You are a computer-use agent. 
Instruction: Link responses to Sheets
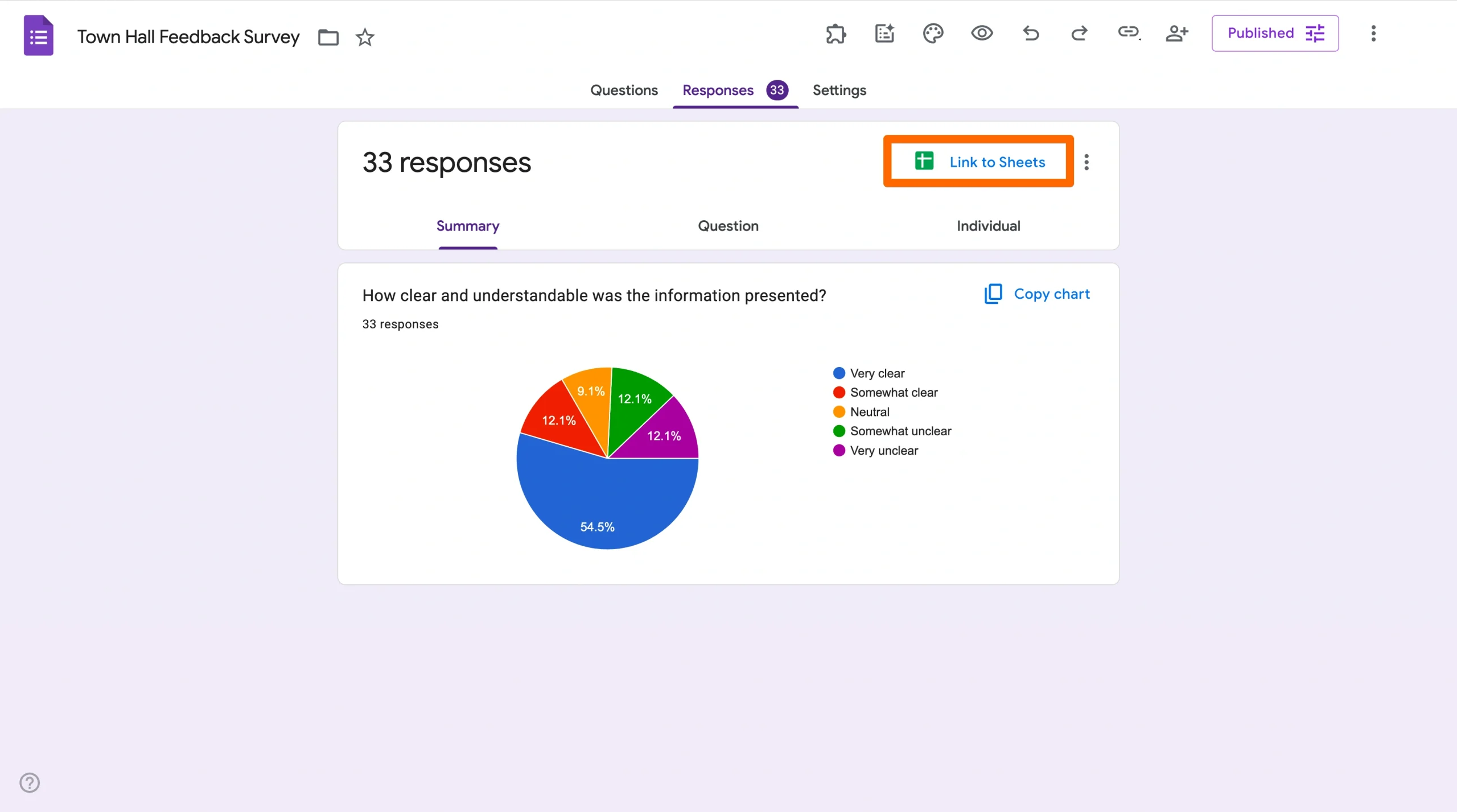tap(978, 161)
